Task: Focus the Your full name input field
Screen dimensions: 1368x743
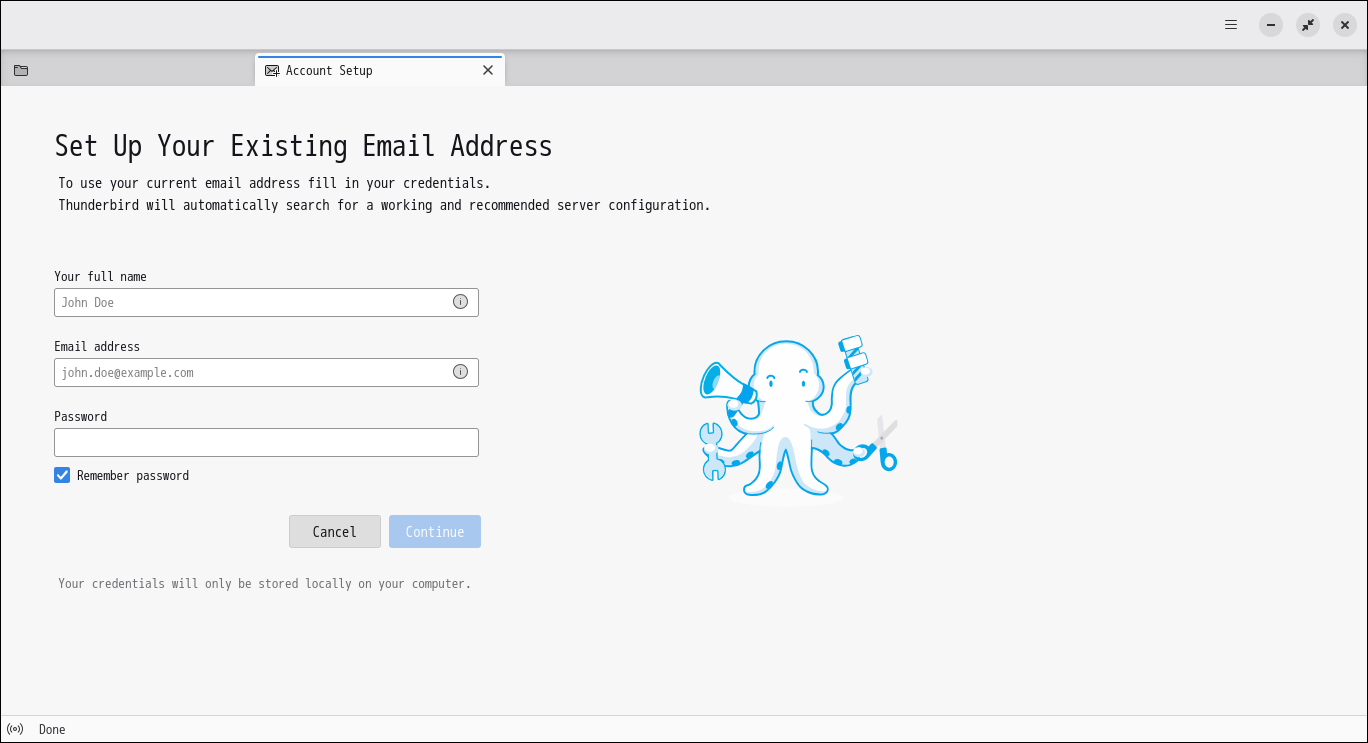Action: [x=266, y=302]
